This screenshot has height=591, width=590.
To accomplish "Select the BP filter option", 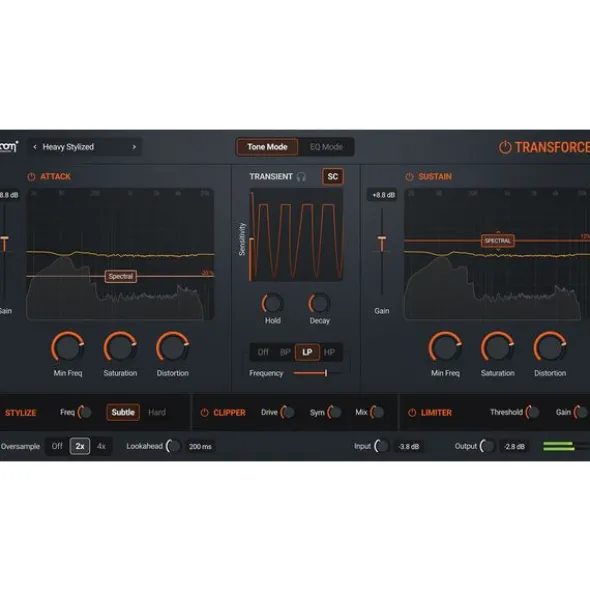I will 285,352.
